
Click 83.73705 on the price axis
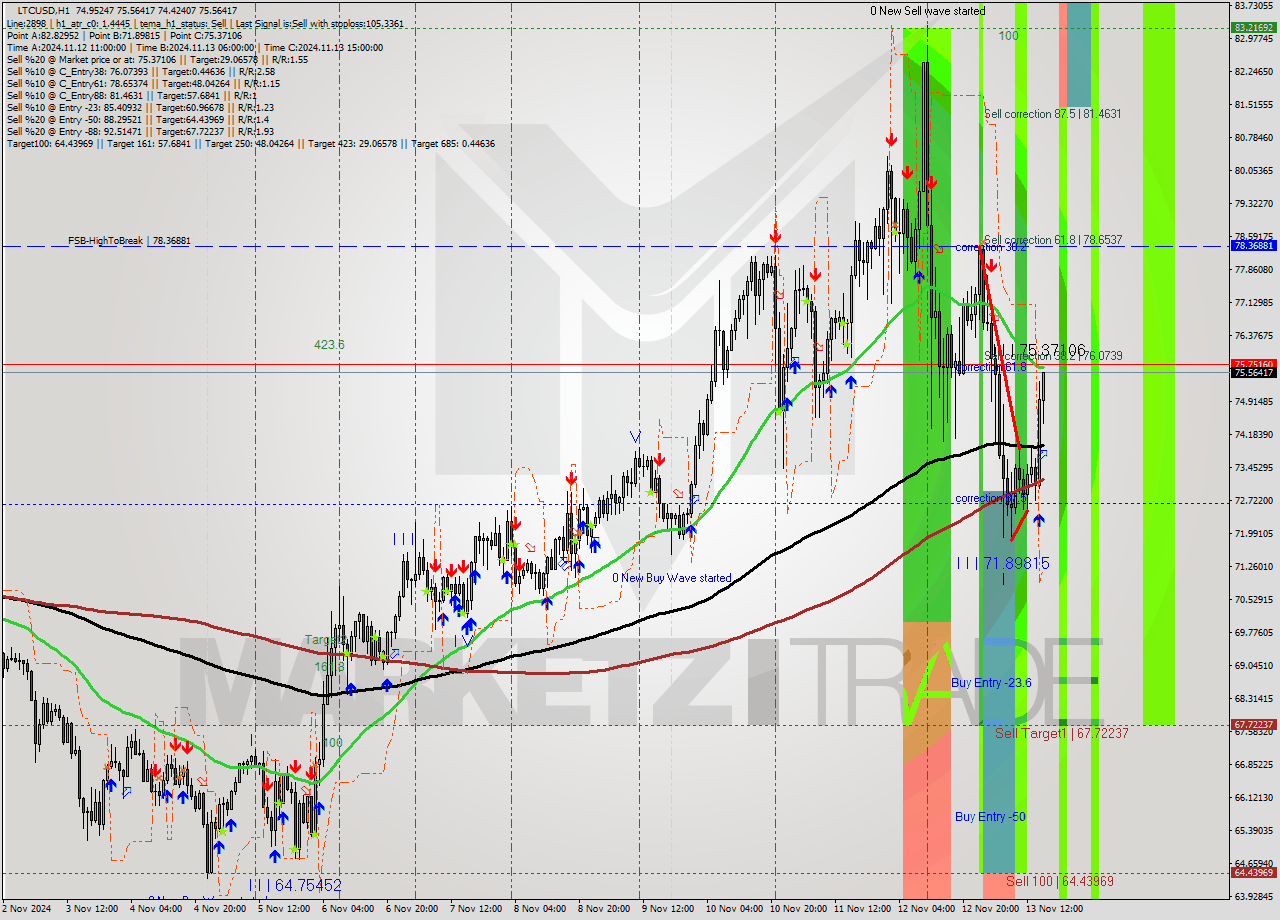click(1253, 6)
